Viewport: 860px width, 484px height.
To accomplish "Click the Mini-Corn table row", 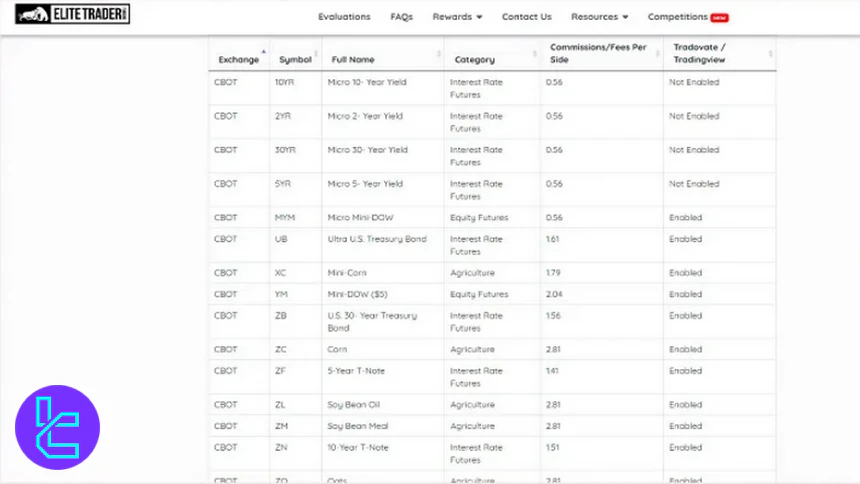I will (491, 272).
